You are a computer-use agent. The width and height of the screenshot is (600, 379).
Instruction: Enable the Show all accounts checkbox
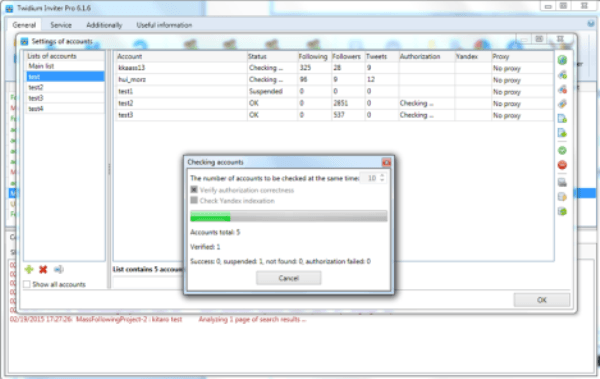pyautogui.click(x=27, y=284)
